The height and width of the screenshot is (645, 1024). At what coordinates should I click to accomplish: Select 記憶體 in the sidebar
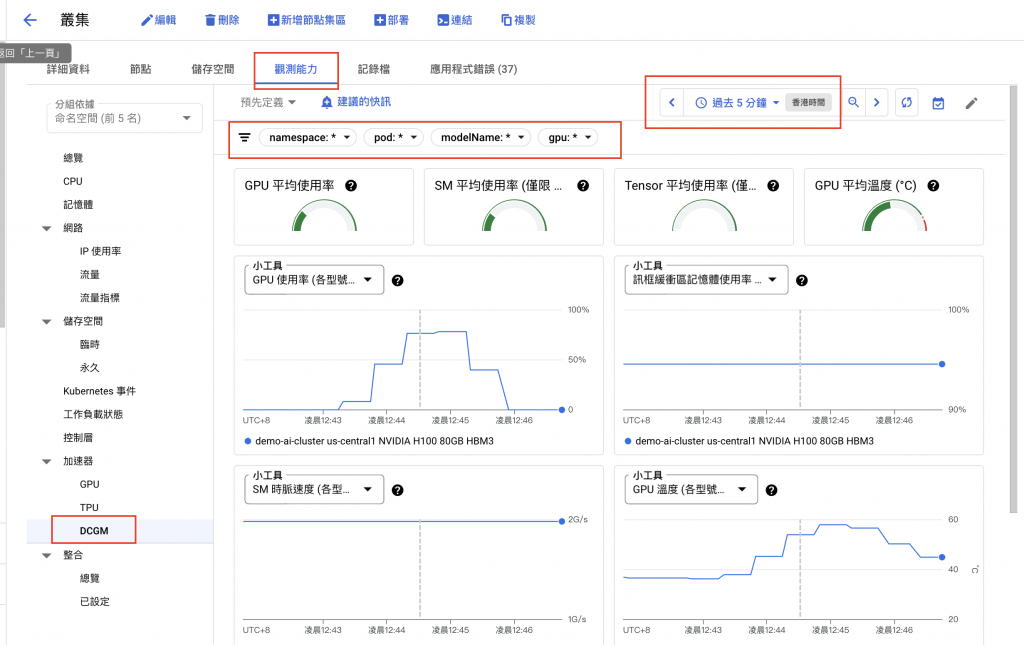coord(78,205)
